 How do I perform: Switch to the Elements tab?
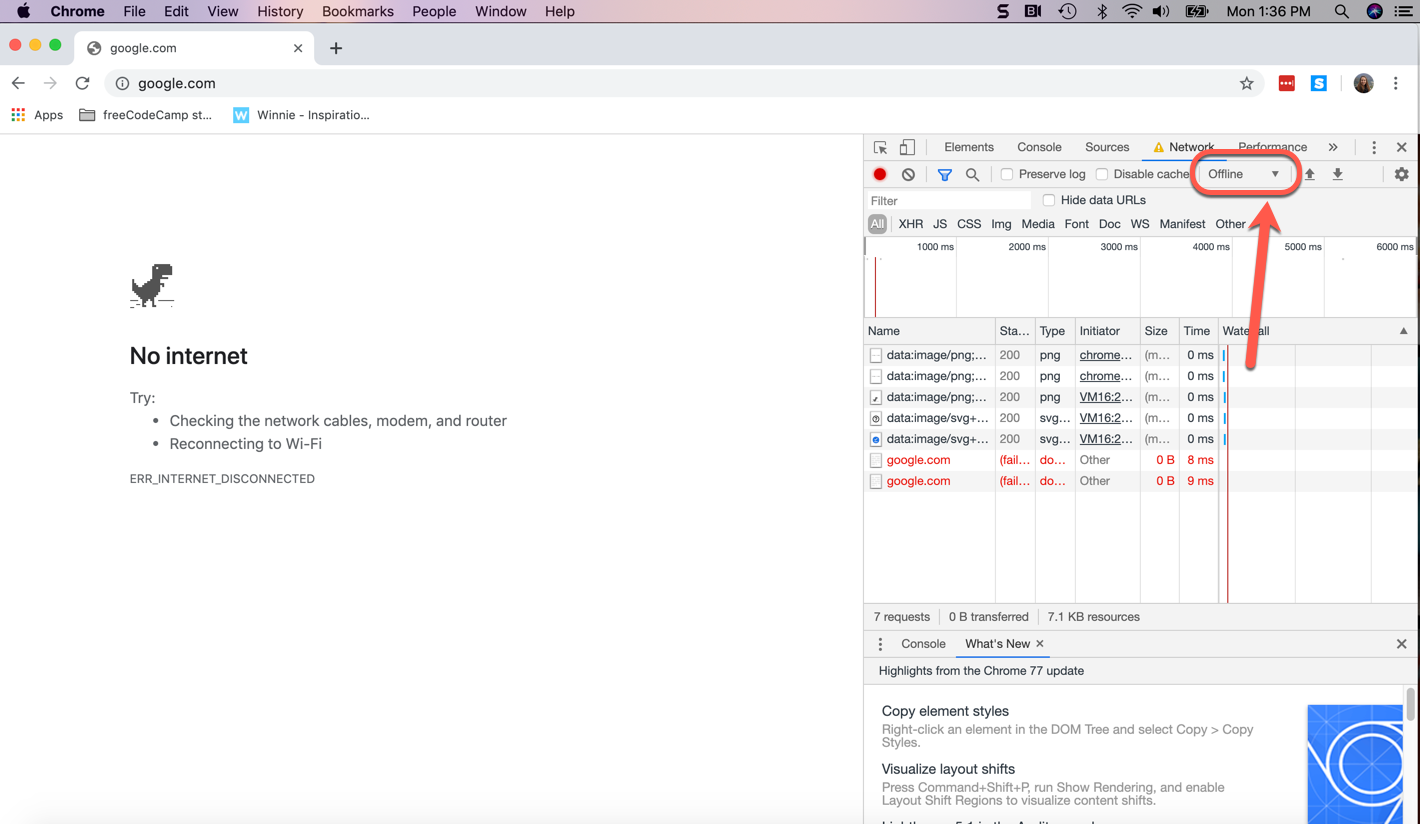[x=969, y=147]
